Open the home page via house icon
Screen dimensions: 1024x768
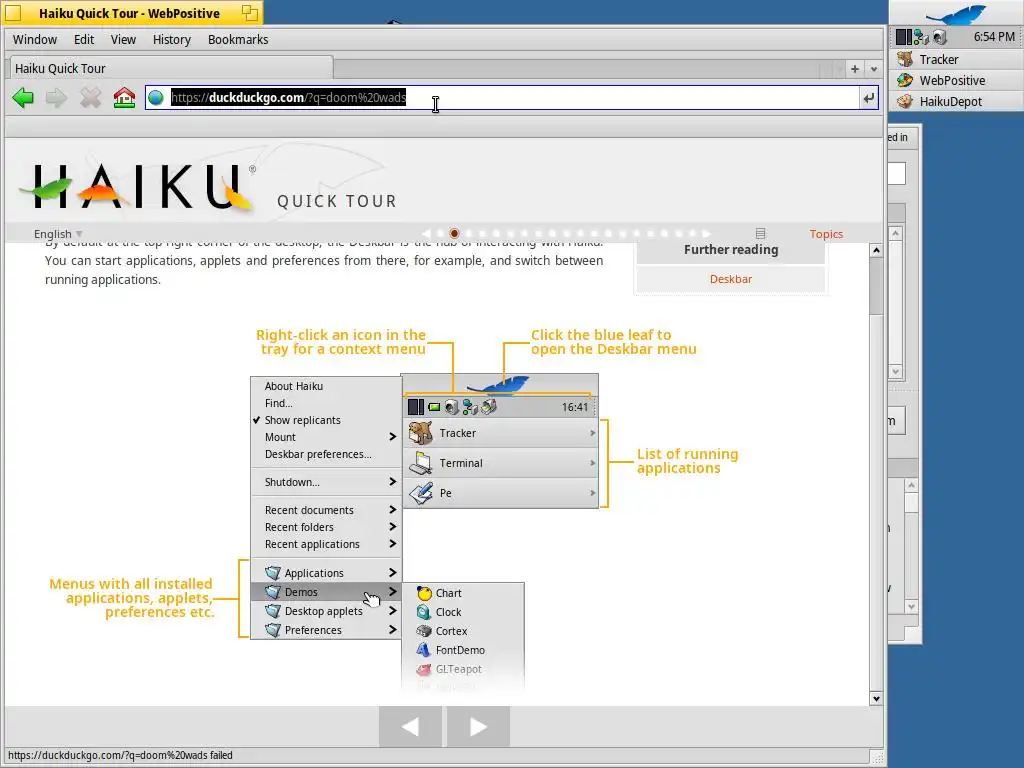point(124,98)
